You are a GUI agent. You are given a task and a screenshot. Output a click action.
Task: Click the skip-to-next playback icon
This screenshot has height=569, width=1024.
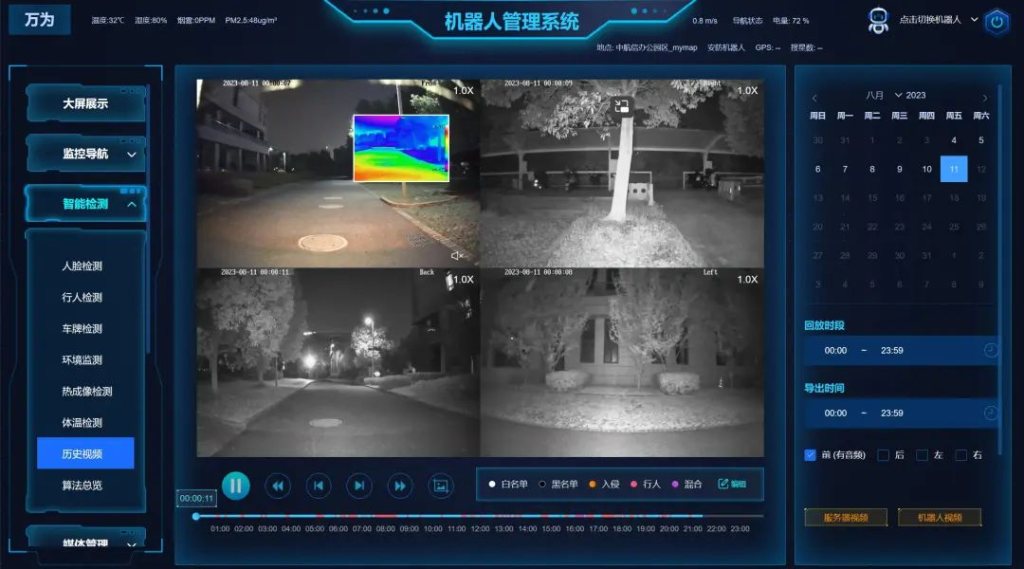click(x=359, y=486)
